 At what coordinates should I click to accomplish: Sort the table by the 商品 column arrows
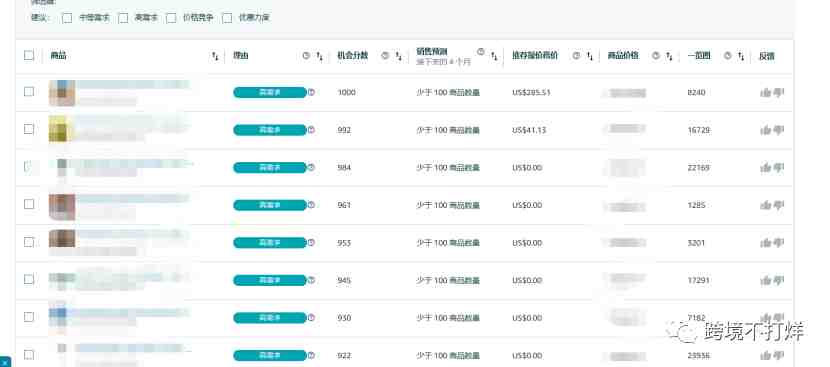pyautogui.click(x=215, y=56)
